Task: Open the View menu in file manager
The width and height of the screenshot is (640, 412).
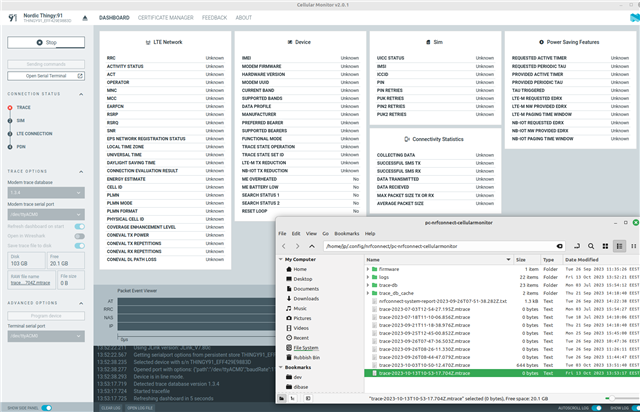Action: tap(311, 234)
